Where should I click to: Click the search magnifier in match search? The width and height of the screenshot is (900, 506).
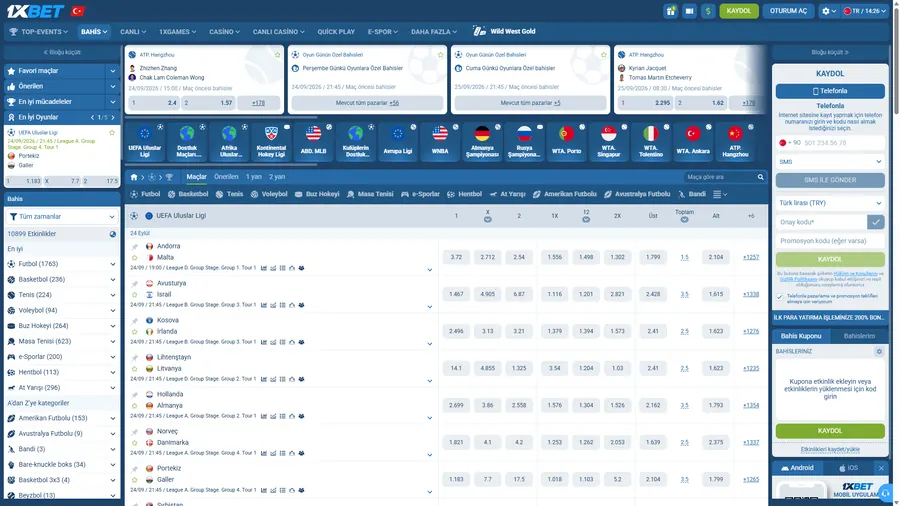point(761,177)
